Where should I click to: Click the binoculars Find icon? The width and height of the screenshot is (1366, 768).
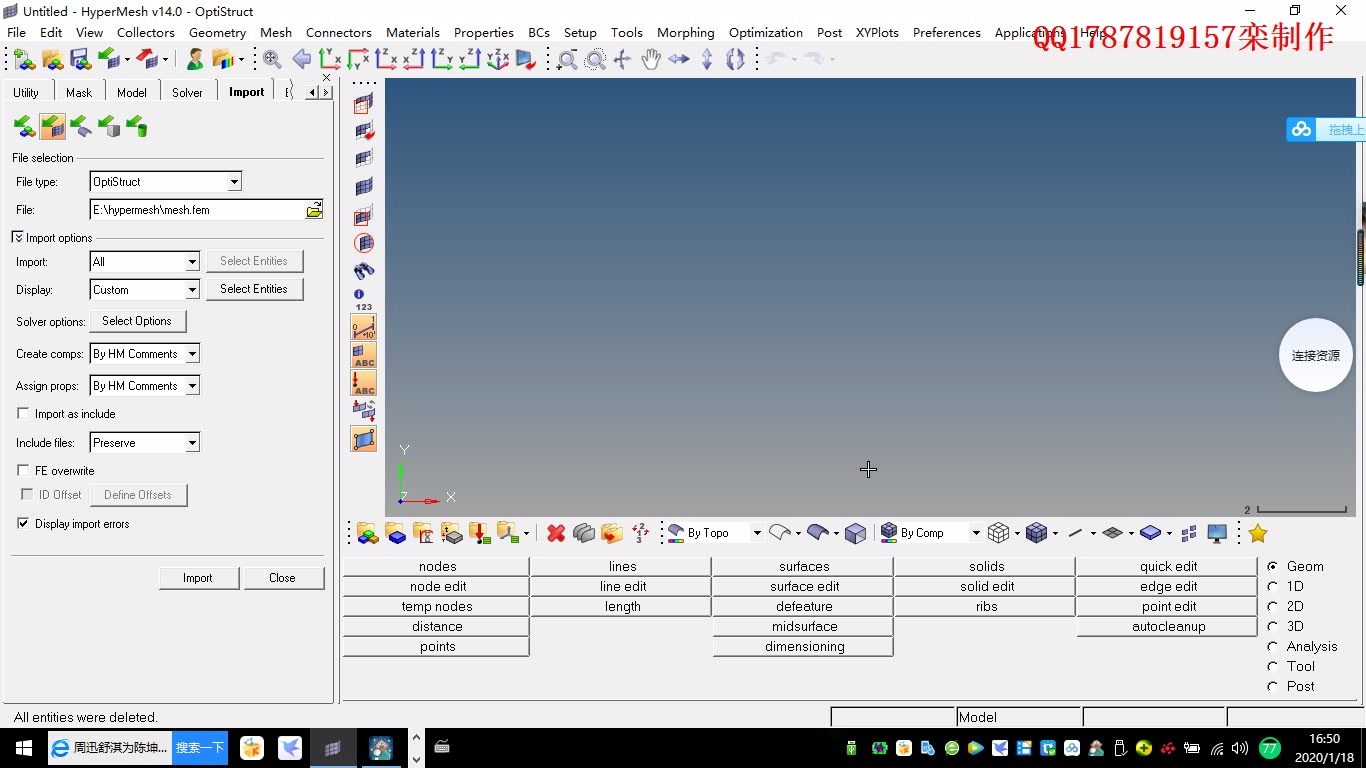(364, 271)
